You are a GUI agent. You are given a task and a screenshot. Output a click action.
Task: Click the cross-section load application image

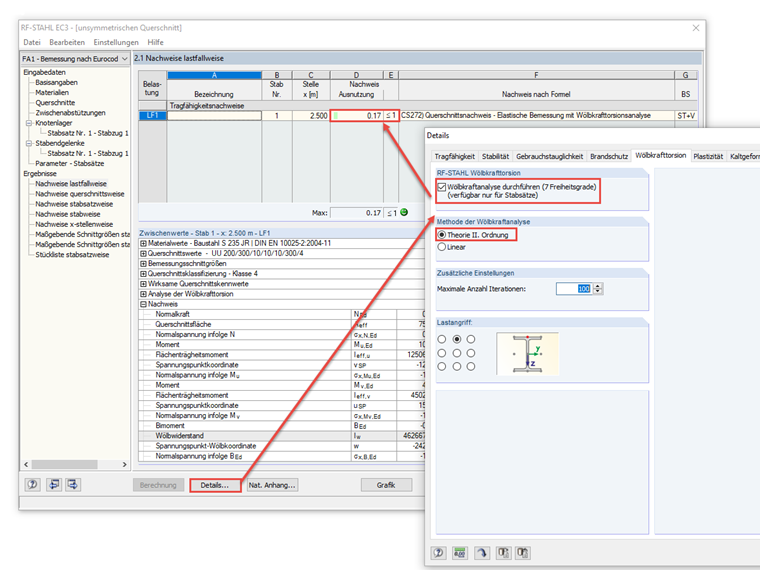coord(527,353)
